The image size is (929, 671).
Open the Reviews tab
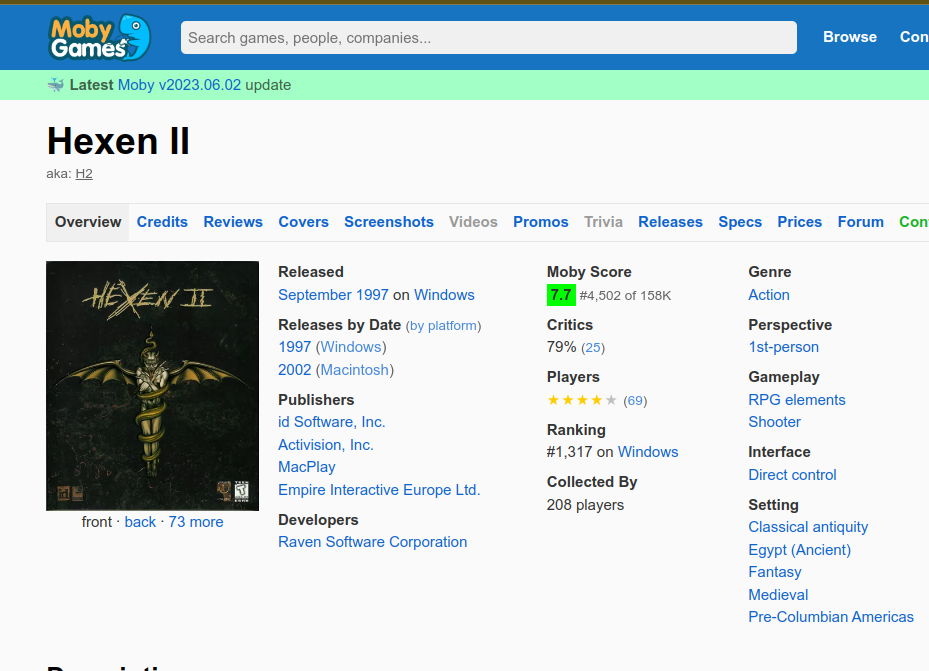(x=233, y=222)
